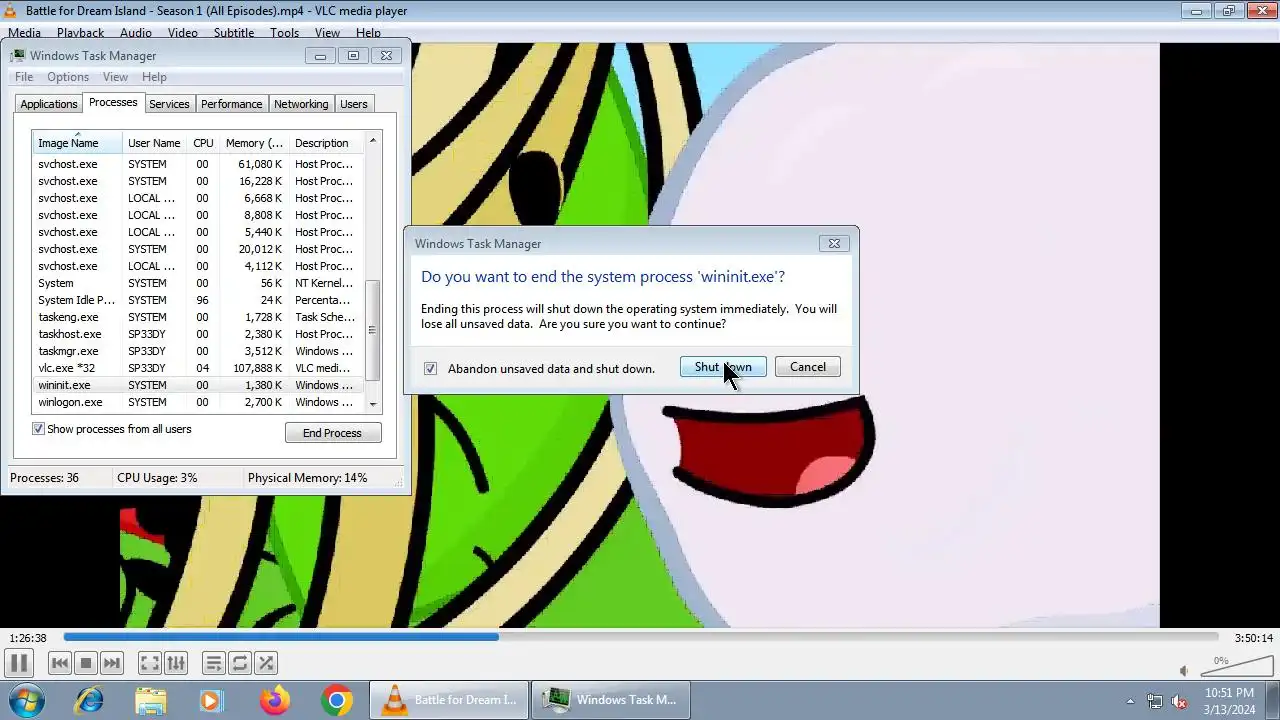Toggle VLC random shuffle button
The image size is (1280, 720).
pyautogui.click(x=265, y=663)
